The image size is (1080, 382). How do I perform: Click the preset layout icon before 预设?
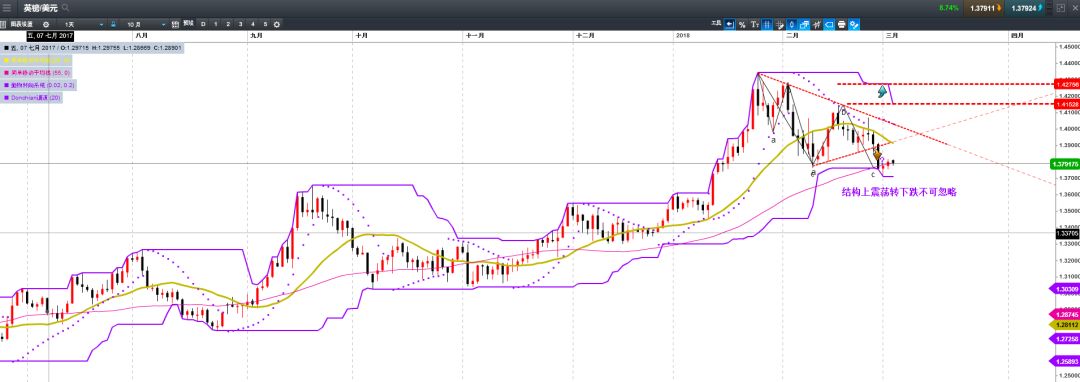[x=176, y=24]
